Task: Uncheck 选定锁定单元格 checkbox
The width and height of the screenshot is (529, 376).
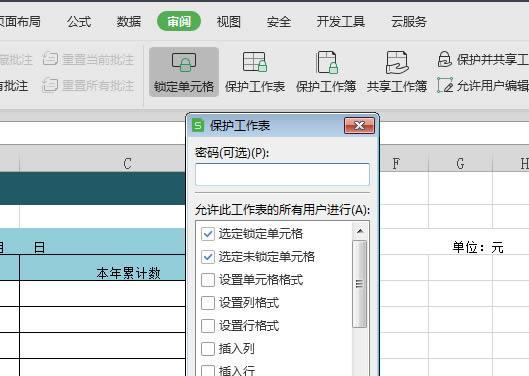Action: (208, 234)
